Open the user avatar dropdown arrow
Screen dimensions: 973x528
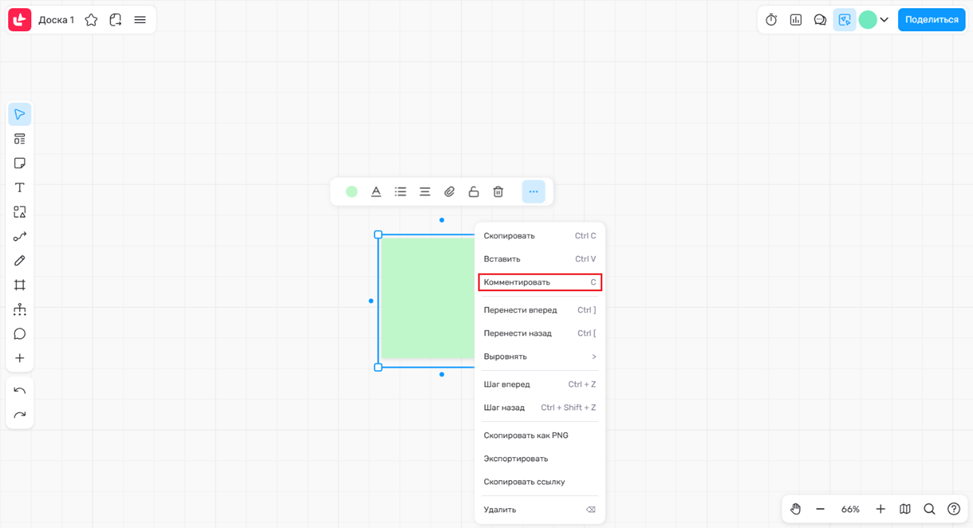884,20
